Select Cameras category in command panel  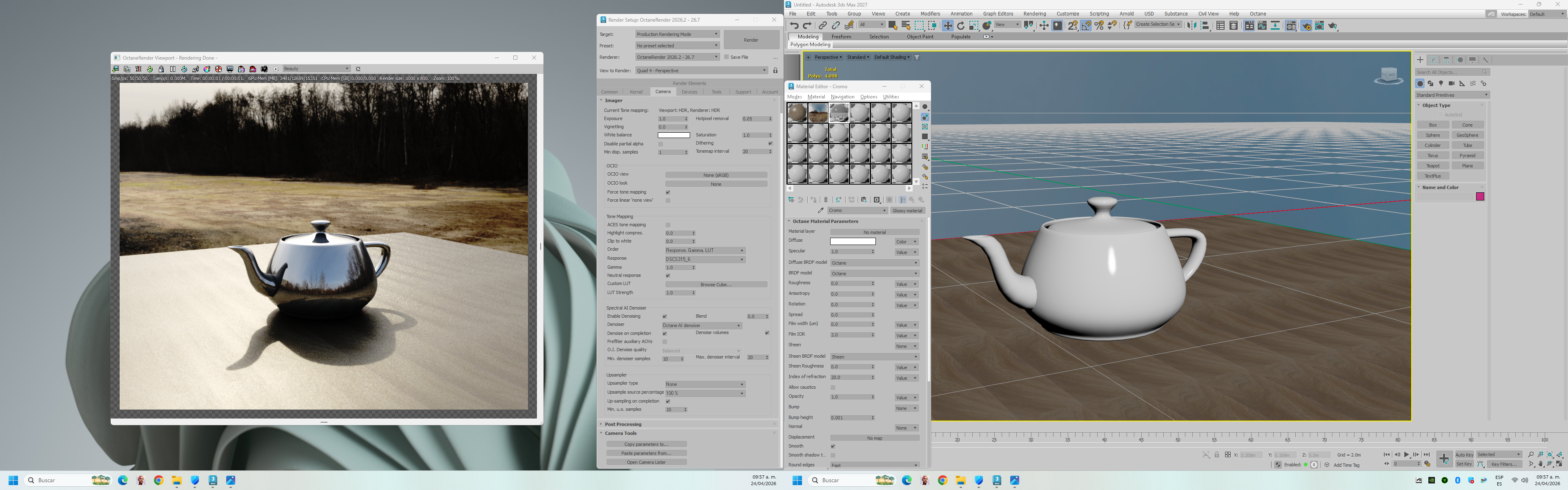point(1452,83)
